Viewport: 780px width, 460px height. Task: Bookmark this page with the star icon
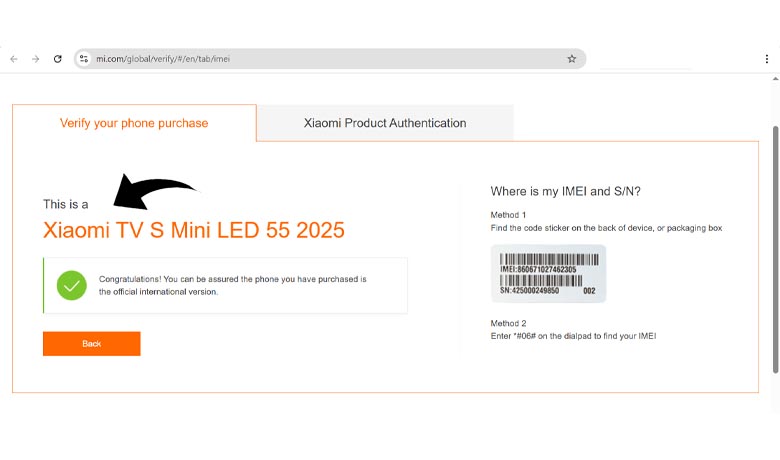tap(572, 59)
